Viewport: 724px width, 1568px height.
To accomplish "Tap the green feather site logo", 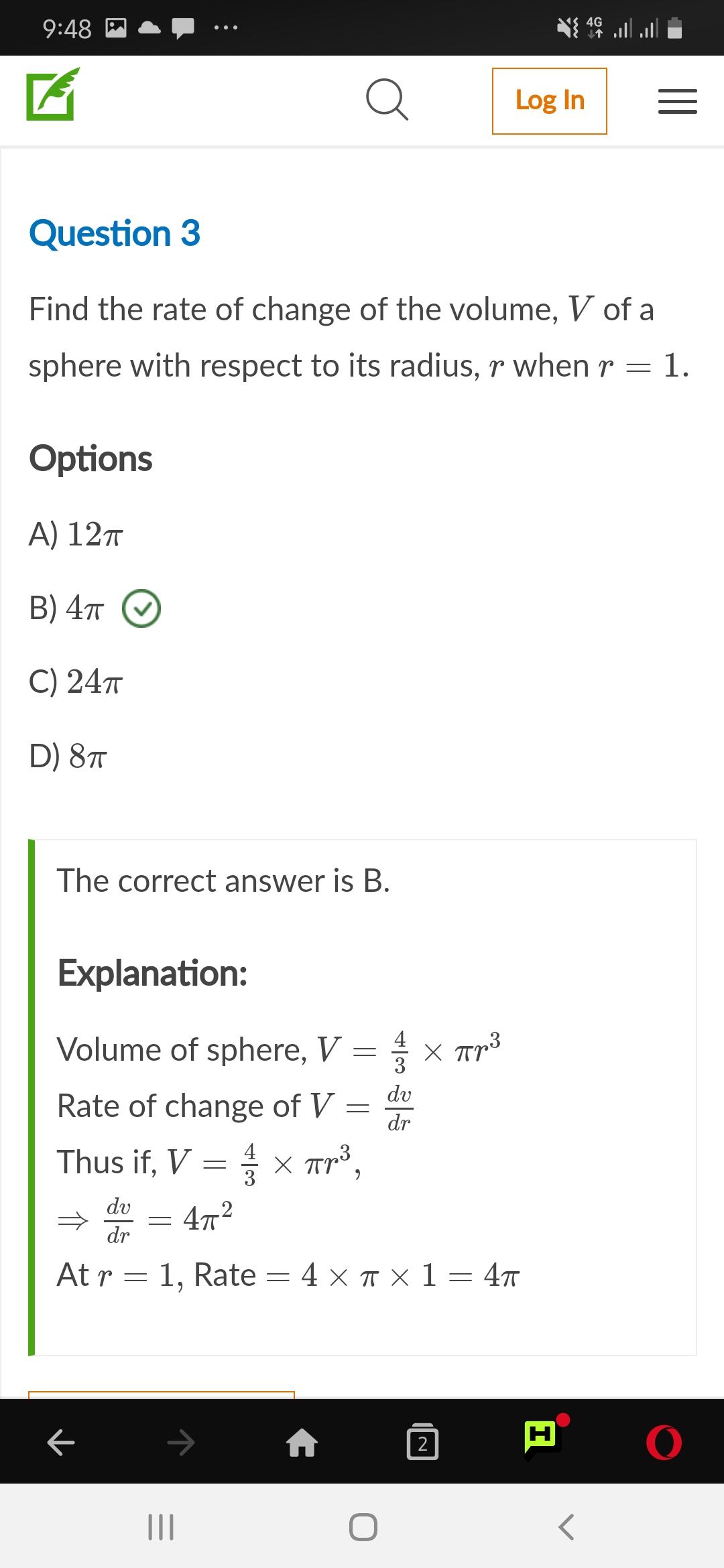I will coord(53,94).
